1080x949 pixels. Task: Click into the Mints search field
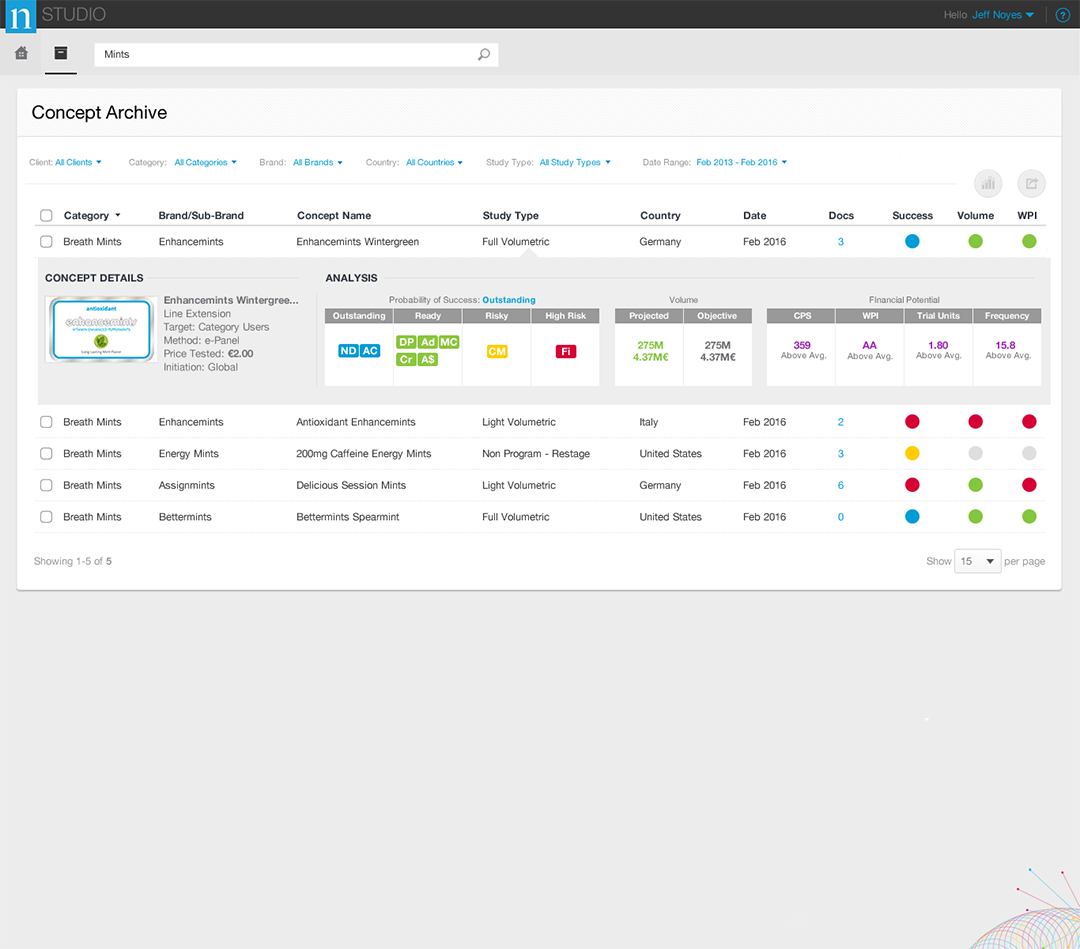click(296, 54)
